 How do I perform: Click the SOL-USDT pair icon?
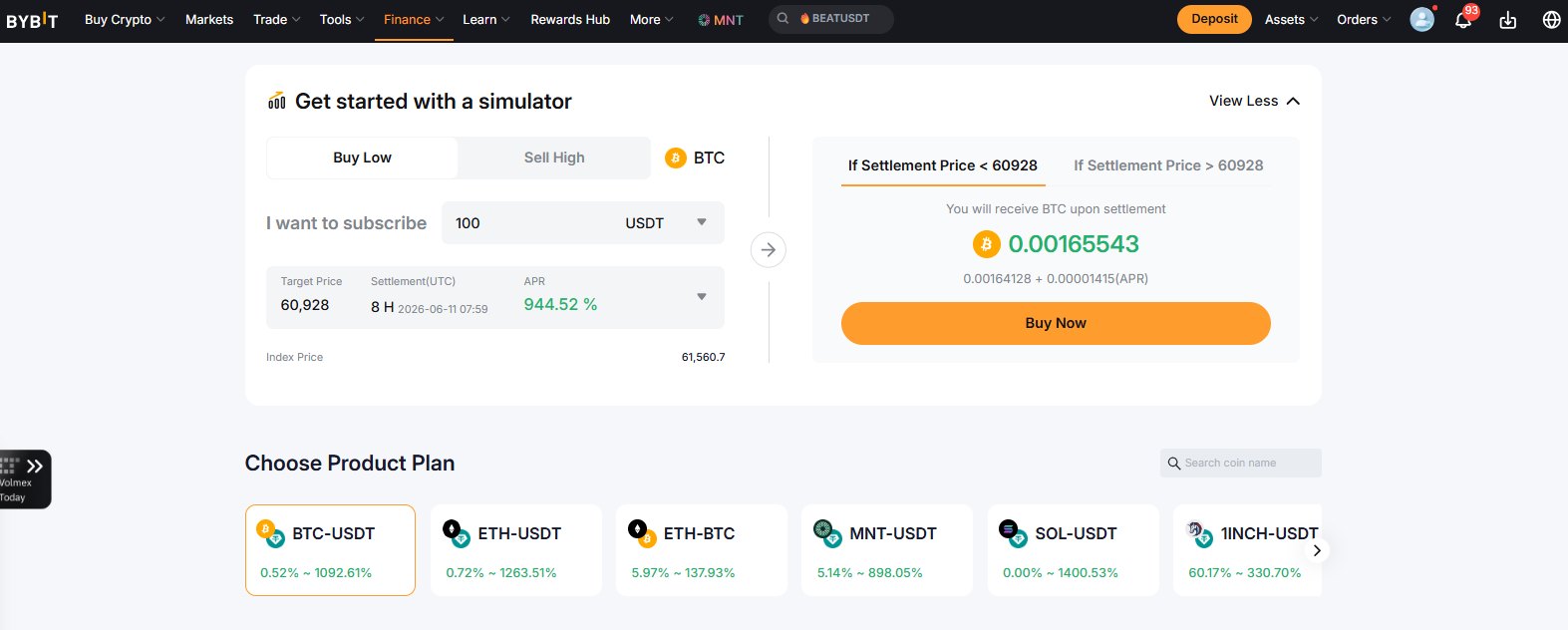pos(1013,533)
